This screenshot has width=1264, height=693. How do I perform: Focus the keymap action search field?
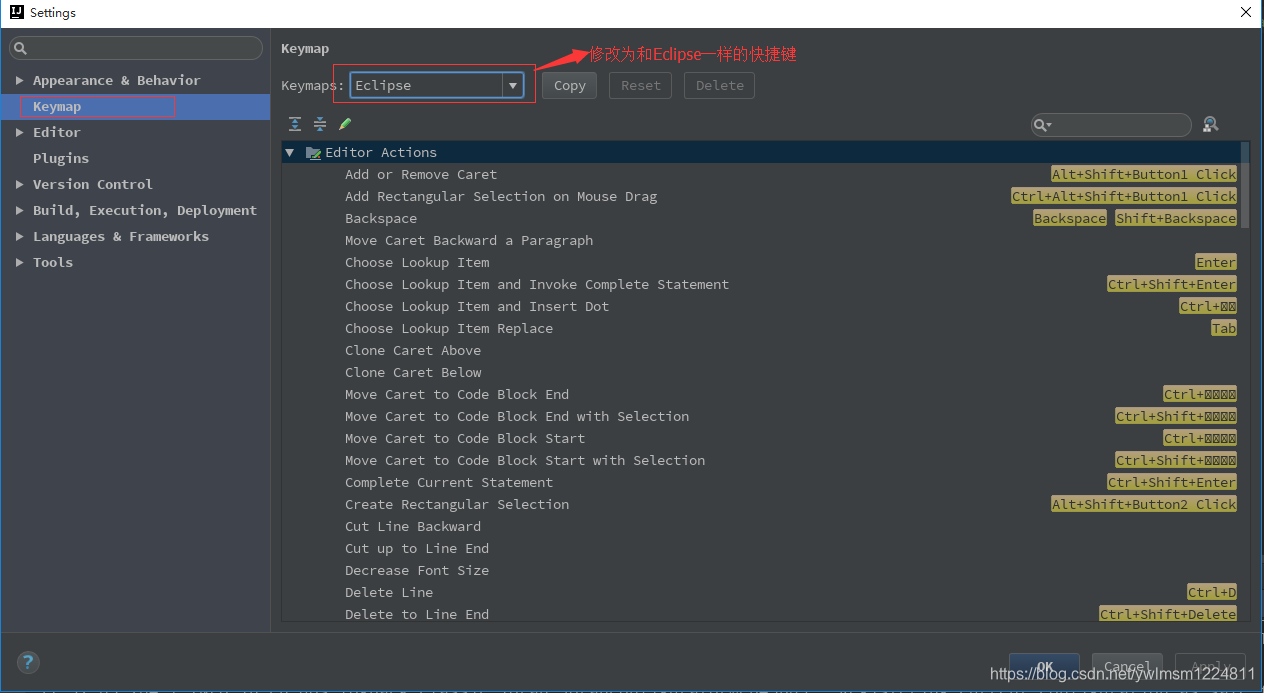tap(1111, 125)
